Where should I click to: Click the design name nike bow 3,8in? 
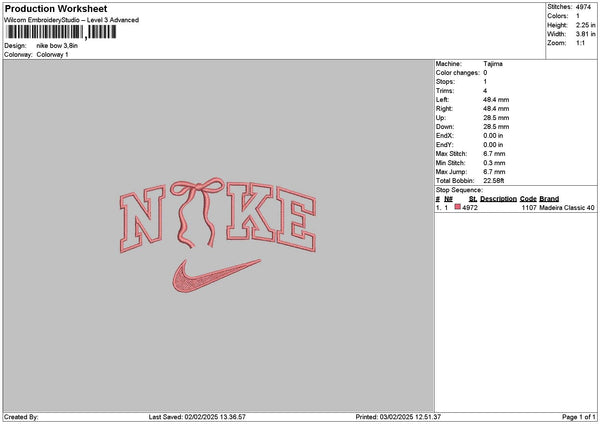coord(57,46)
